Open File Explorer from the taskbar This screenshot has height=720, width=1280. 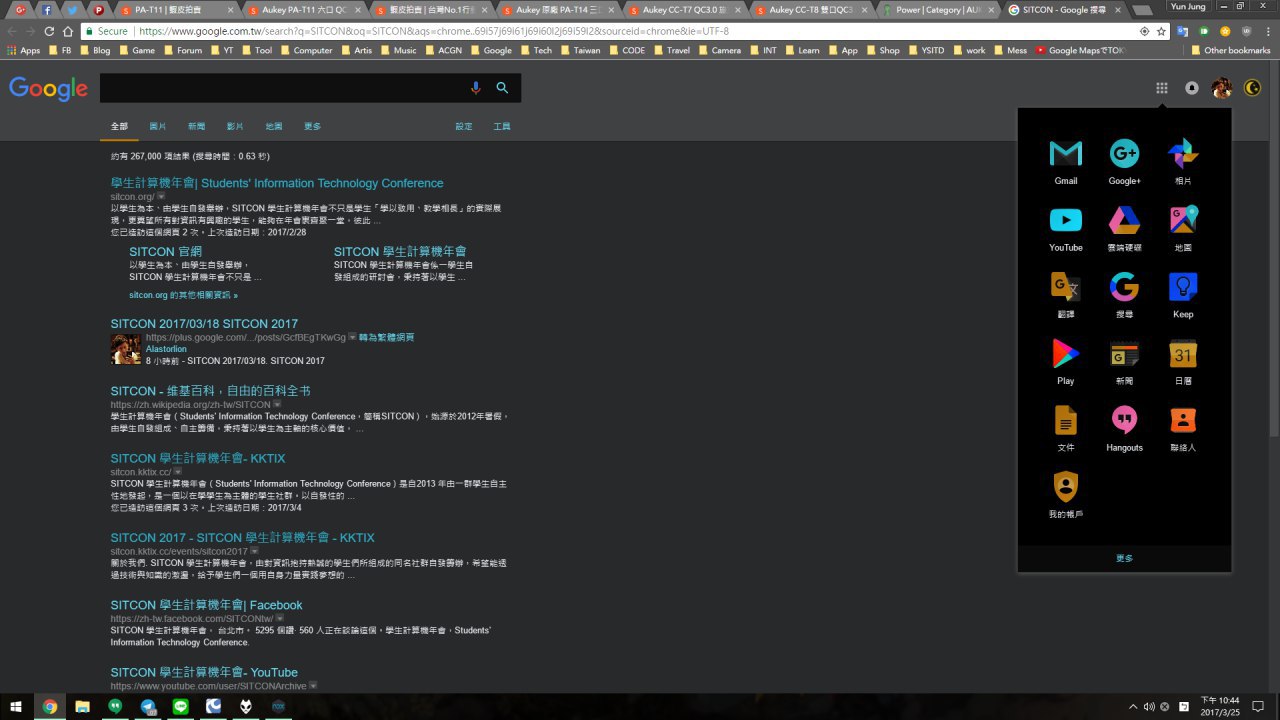click(x=82, y=706)
